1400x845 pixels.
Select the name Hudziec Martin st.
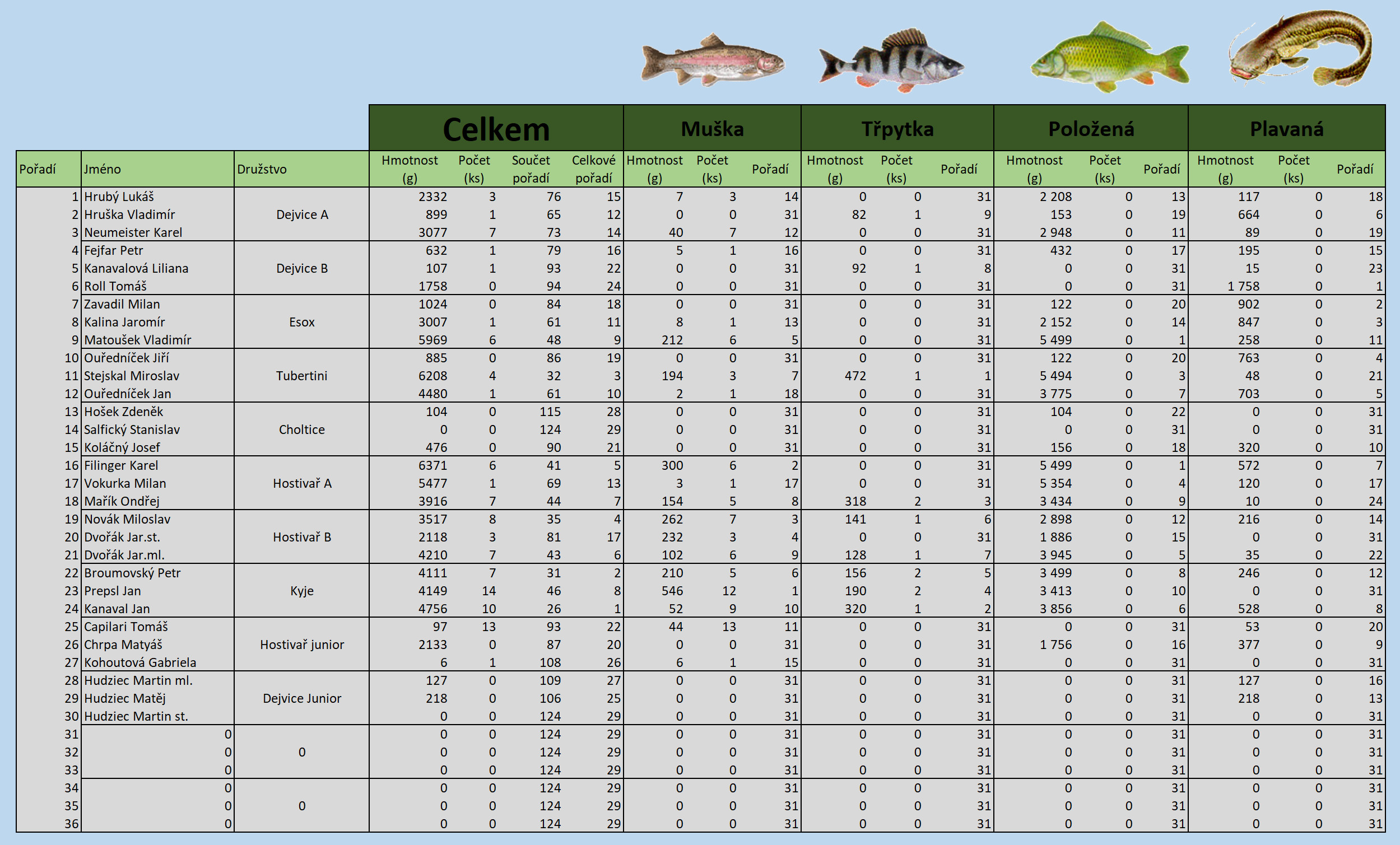coord(136,717)
